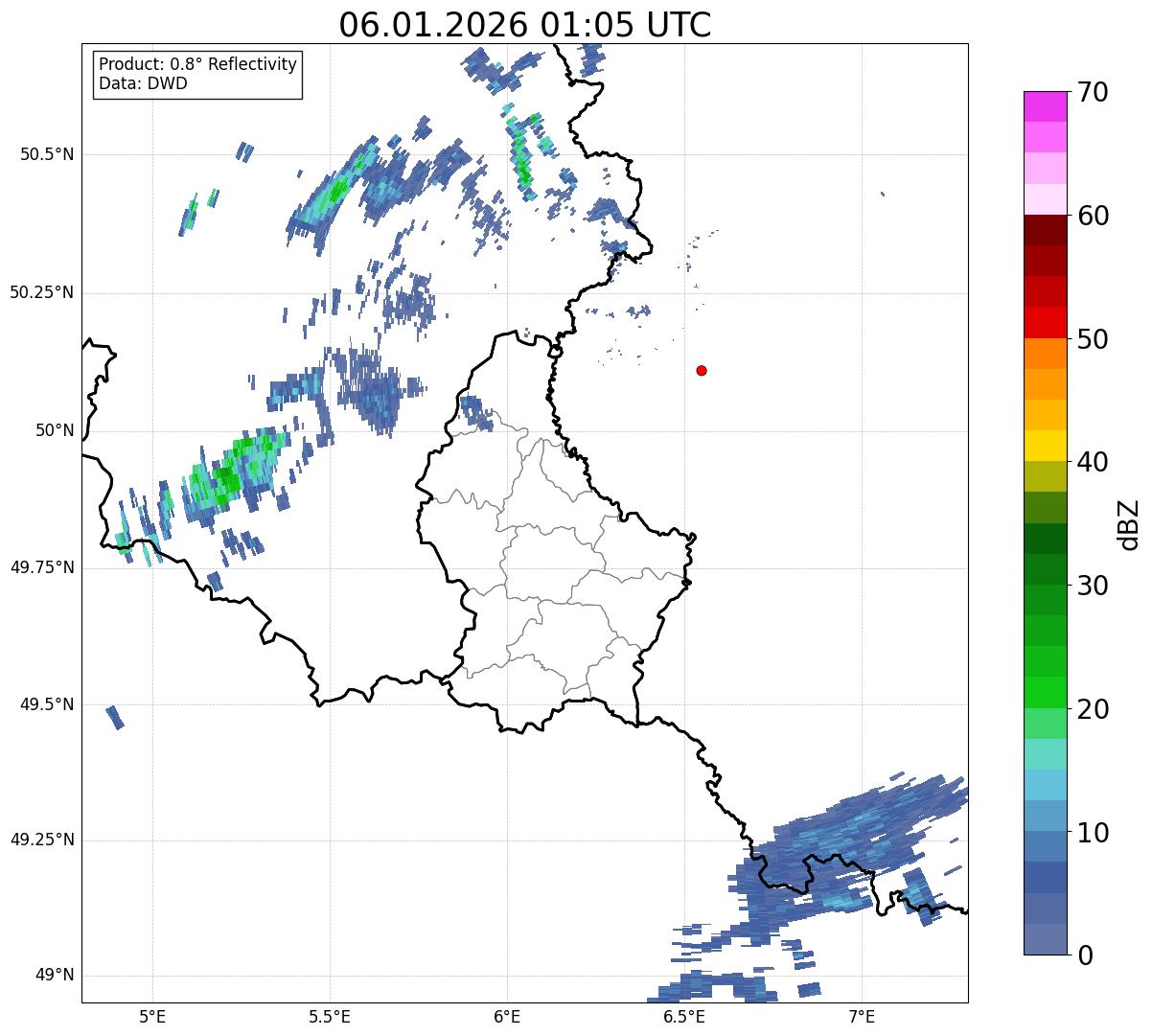The width and height of the screenshot is (1152, 1036).
Task: Click the 6°E longitude label
Action: tap(508, 1017)
